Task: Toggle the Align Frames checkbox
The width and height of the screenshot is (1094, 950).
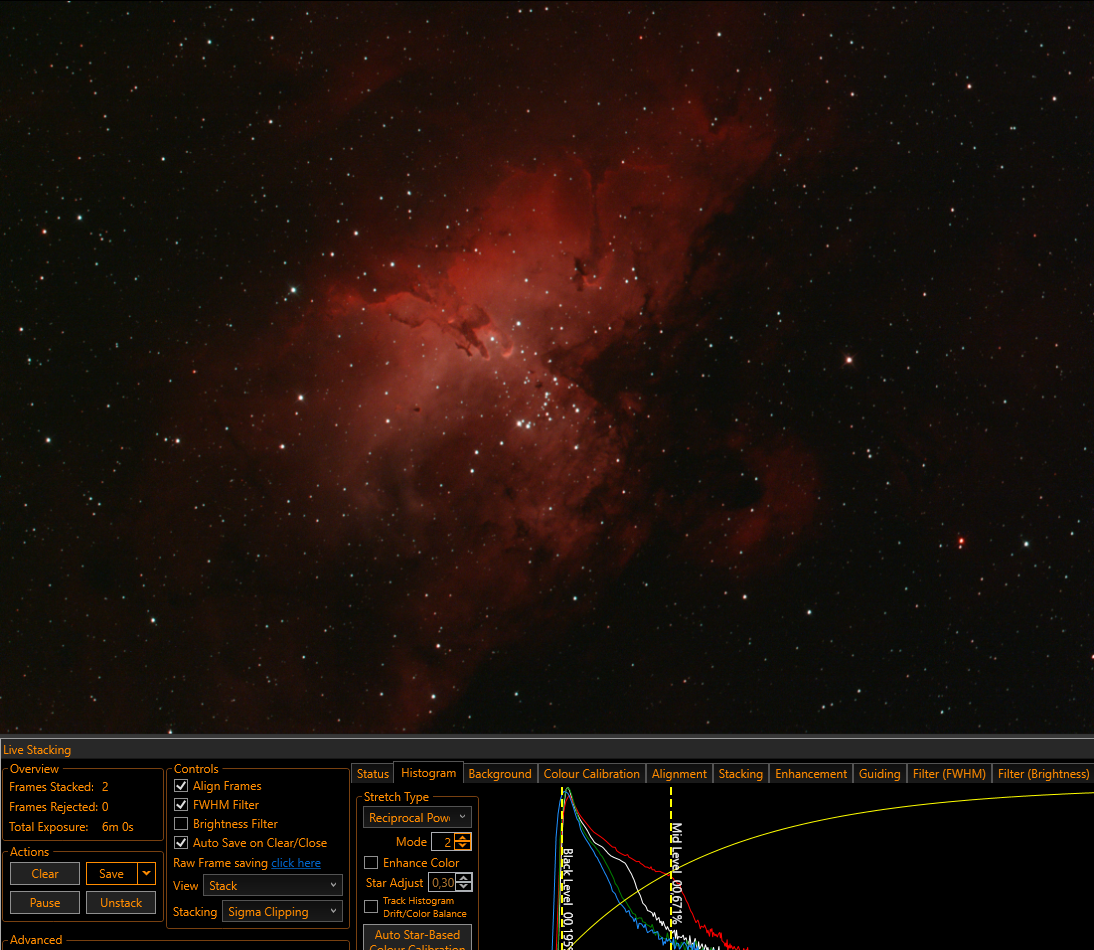Action: click(181, 785)
